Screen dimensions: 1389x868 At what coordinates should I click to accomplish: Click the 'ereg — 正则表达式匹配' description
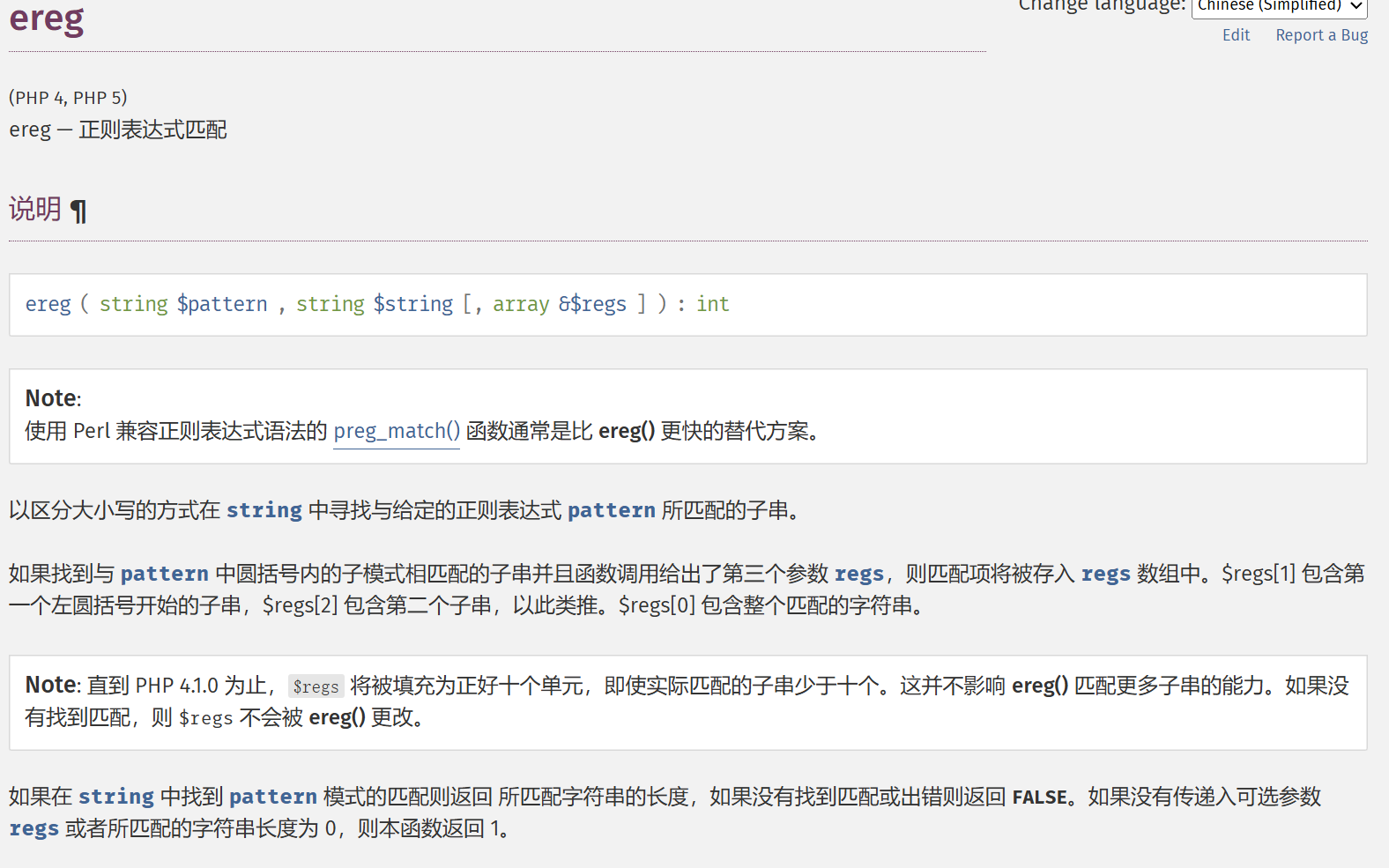pos(118,130)
